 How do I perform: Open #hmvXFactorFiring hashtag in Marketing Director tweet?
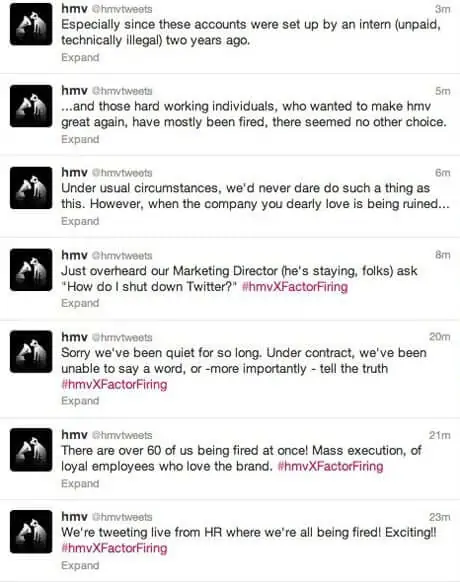pos(295,287)
